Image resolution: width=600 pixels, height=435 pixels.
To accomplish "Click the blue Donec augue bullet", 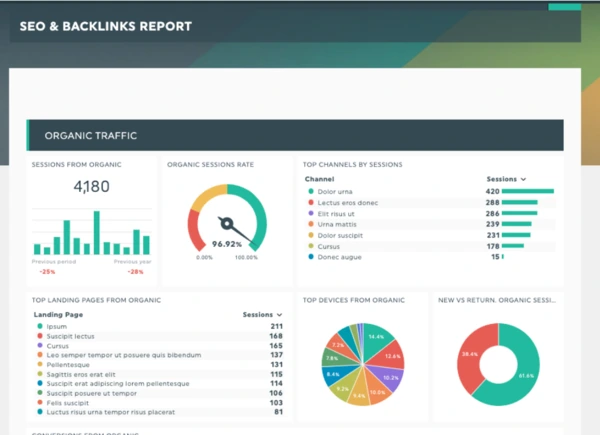I will click(x=311, y=257).
